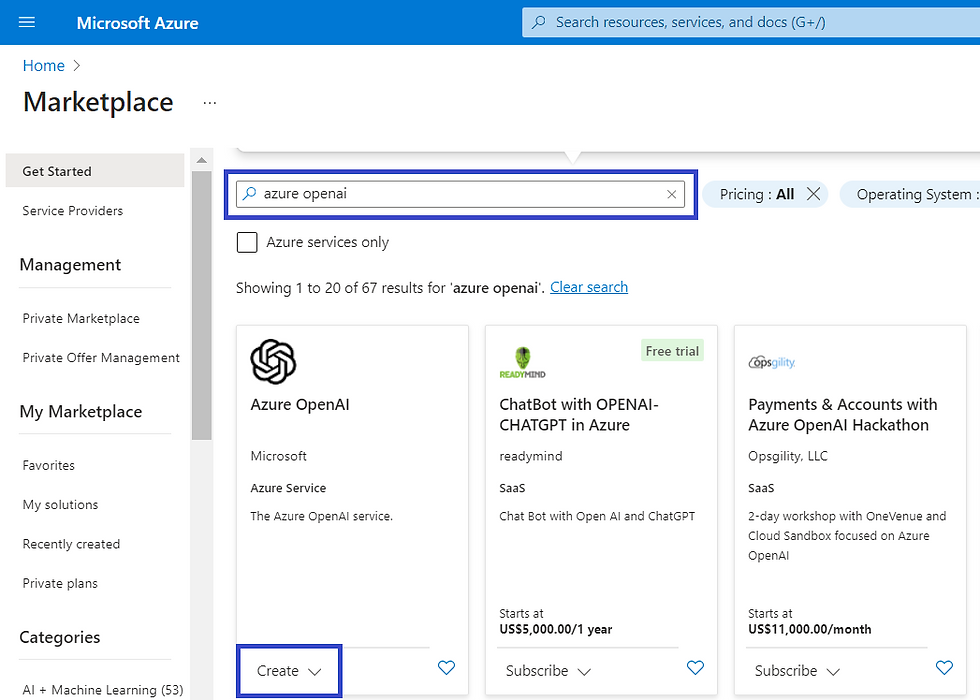Image resolution: width=980 pixels, height=700 pixels.
Task: Focus the global Search resources box
Action: 751,22
